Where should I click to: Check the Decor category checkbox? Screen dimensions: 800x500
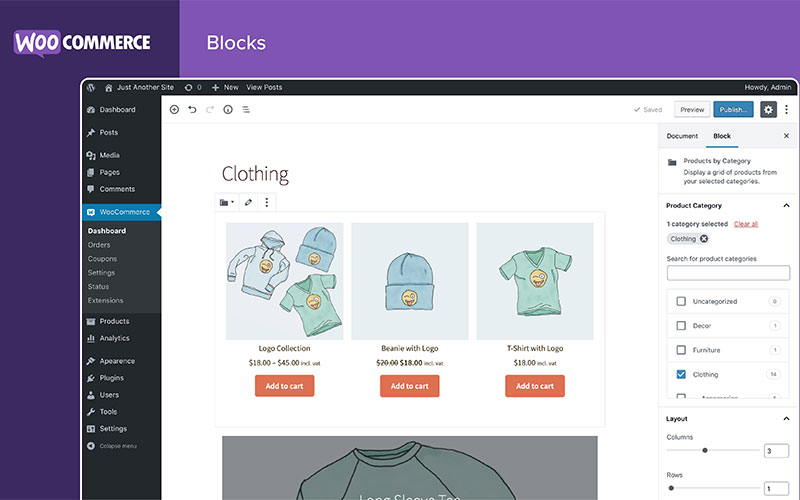[681, 326]
